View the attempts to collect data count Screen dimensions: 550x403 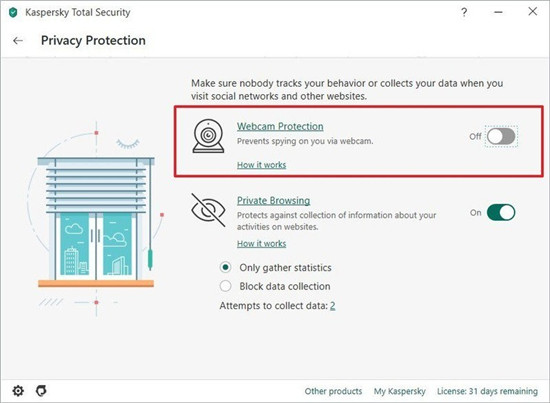(333, 306)
